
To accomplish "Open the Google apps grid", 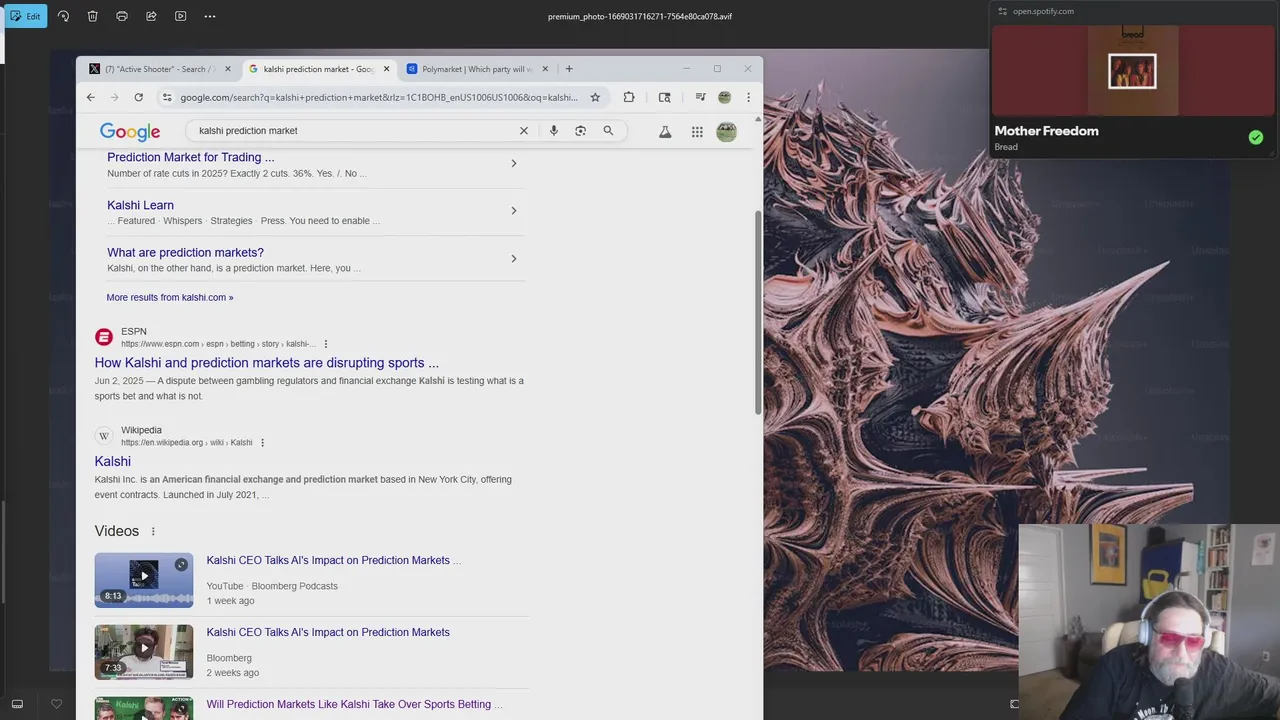I will 697,131.
